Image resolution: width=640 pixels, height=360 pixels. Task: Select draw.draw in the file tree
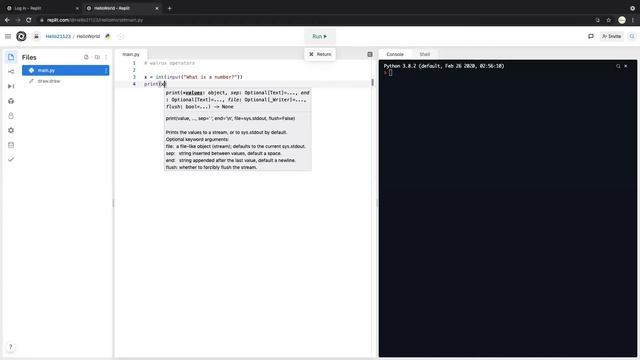[65, 81]
